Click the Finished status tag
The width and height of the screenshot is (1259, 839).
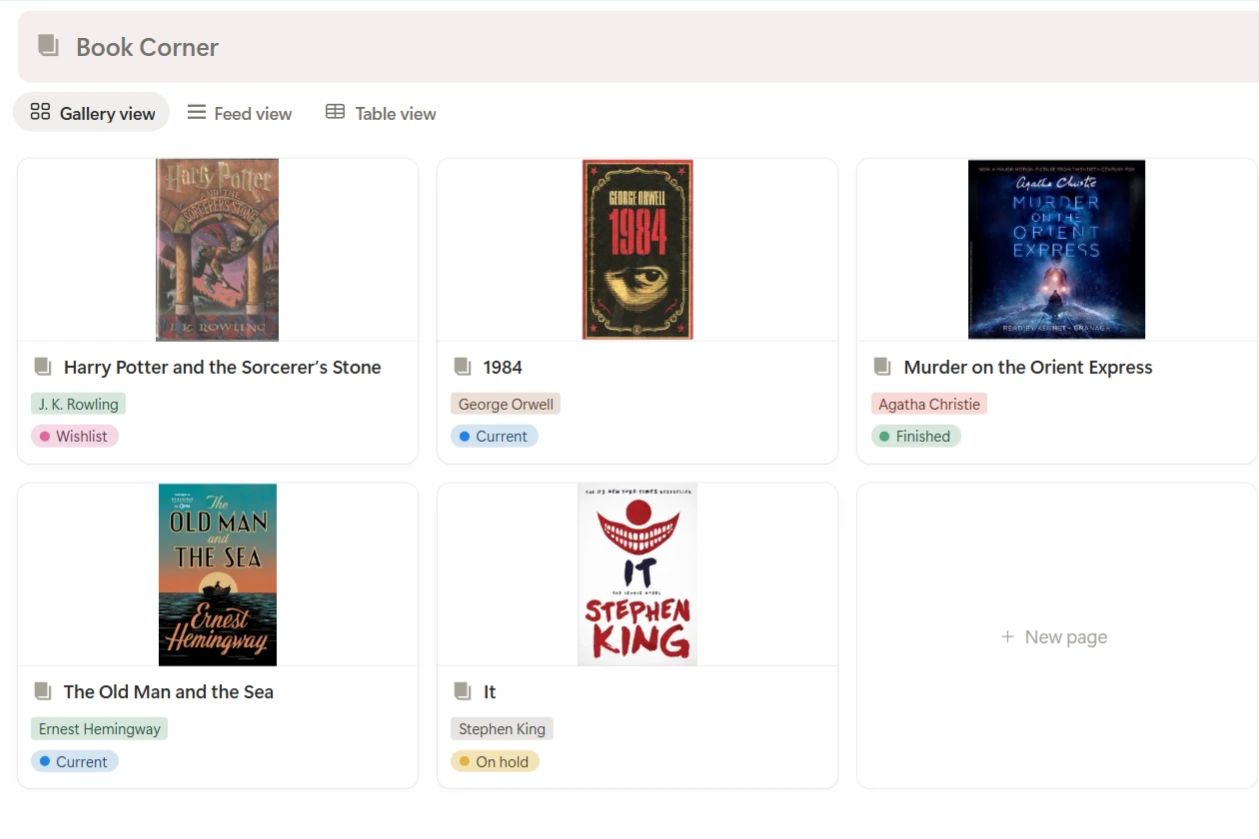point(915,436)
